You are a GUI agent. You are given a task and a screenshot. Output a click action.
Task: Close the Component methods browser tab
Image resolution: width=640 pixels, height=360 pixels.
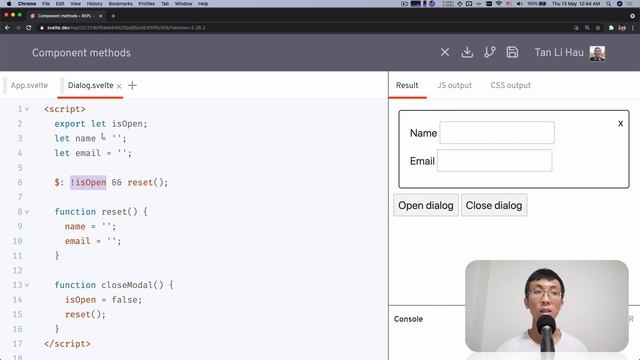(100, 16)
